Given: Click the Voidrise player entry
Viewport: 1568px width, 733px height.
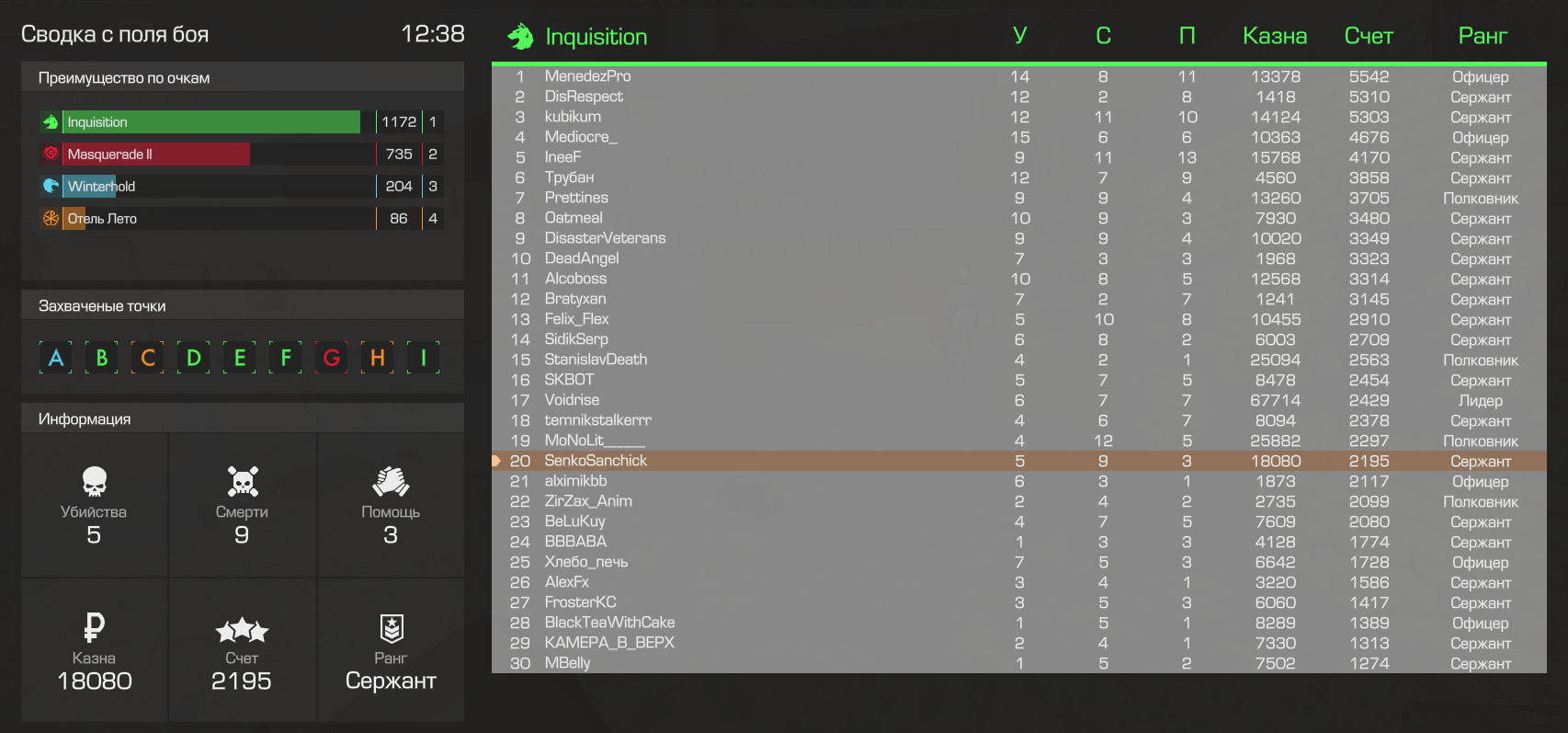Looking at the screenshot, I should click(x=572, y=400).
